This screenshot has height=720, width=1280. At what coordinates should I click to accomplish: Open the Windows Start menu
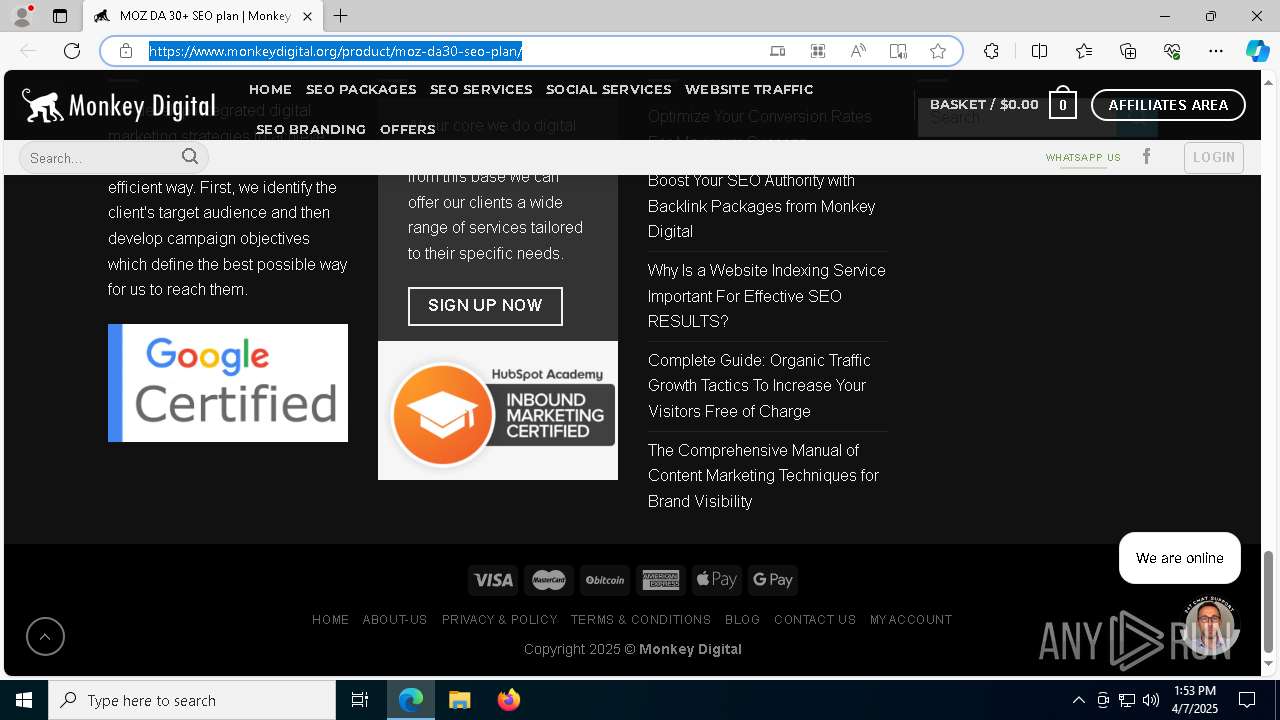pyautogui.click(x=24, y=700)
